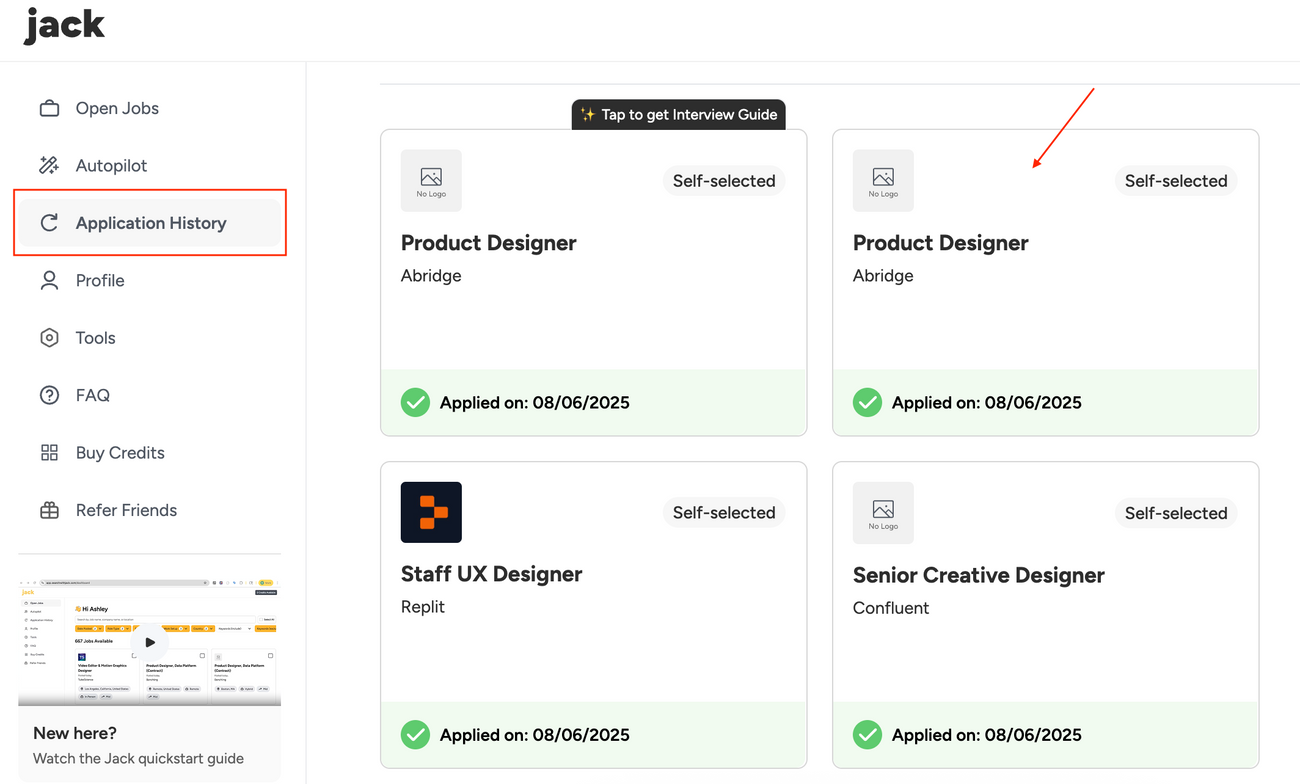Open the Jack quickstart guide video
This screenshot has height=784, width=1300.
coord(149,641)
